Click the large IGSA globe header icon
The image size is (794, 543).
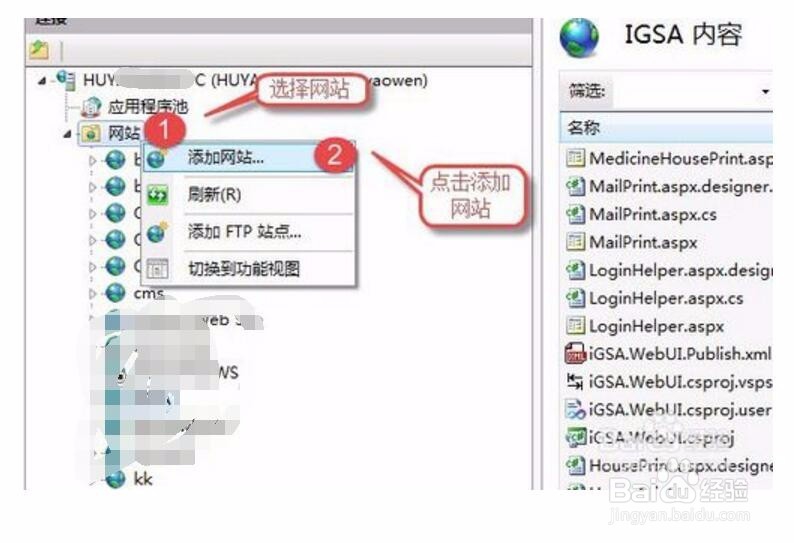(579, 37)
